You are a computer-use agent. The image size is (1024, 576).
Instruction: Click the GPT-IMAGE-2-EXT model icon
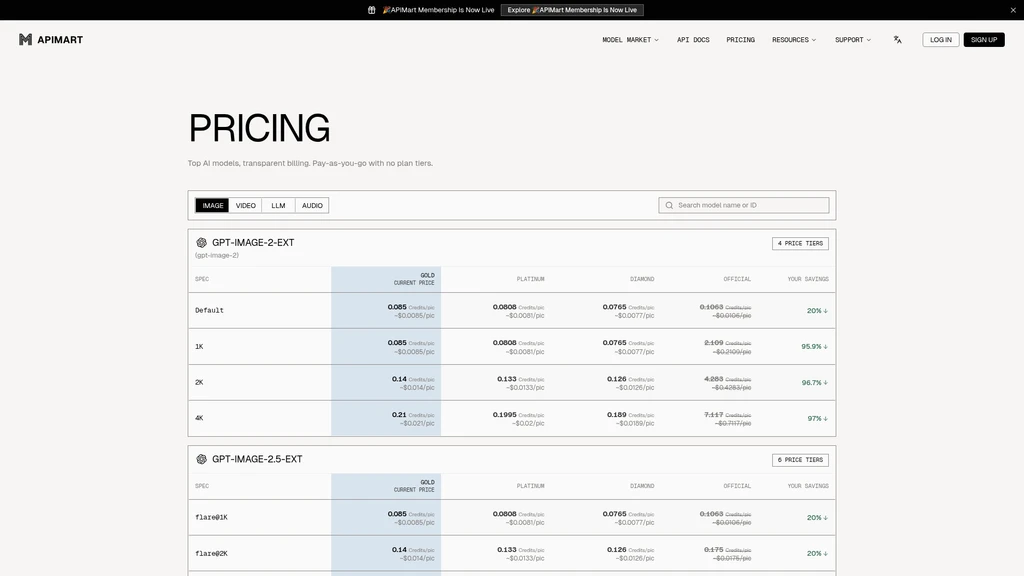(x=201, y=242)
